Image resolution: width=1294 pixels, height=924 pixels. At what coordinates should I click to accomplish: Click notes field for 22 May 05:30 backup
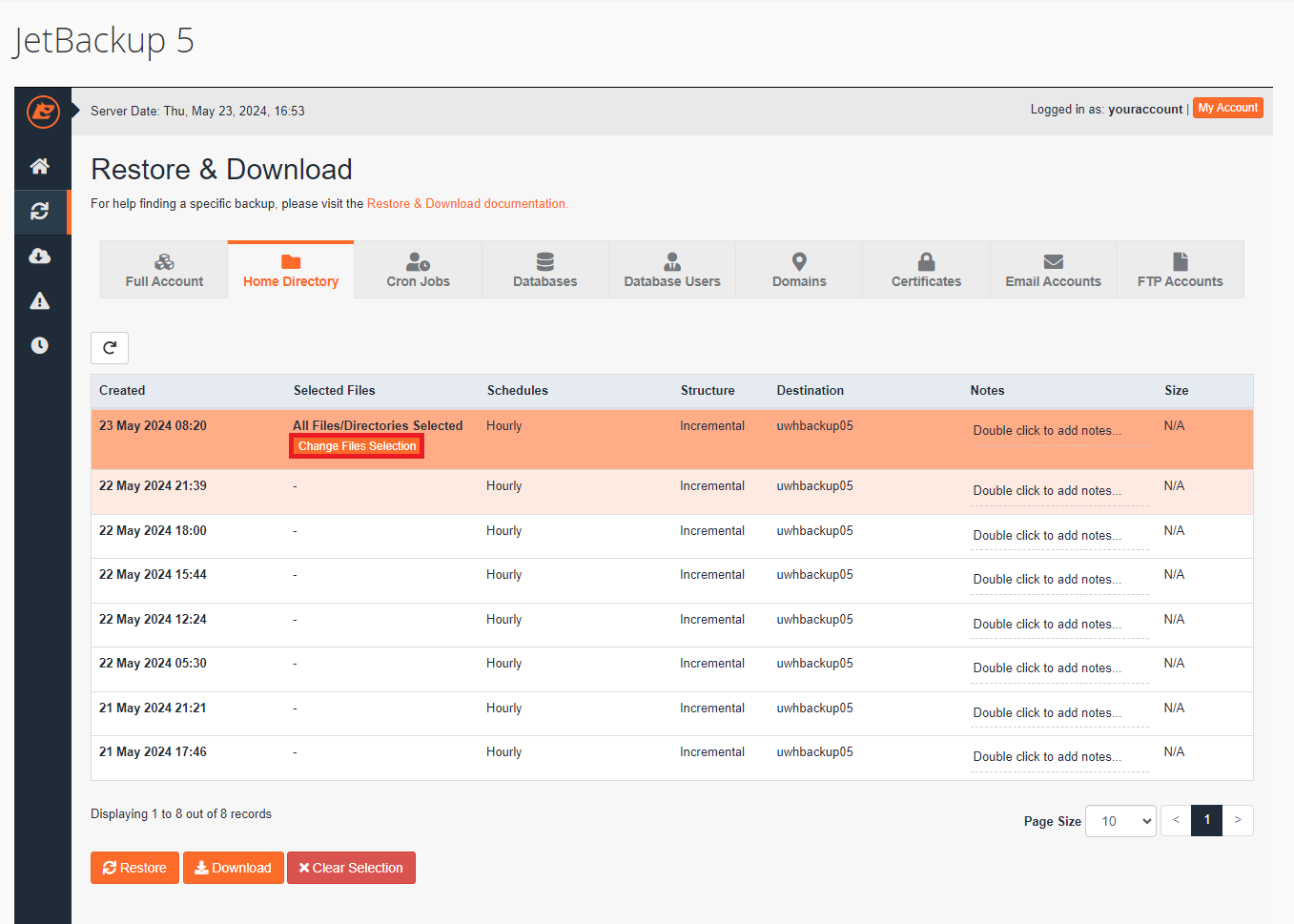(x=1059, y=668)
